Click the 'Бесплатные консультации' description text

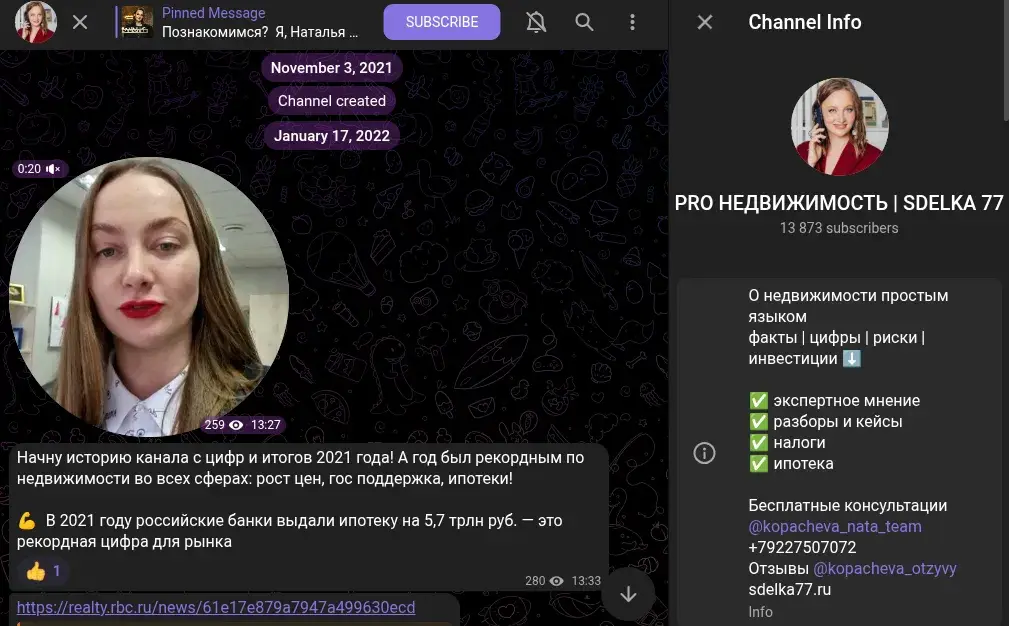[x=847, y=506]
